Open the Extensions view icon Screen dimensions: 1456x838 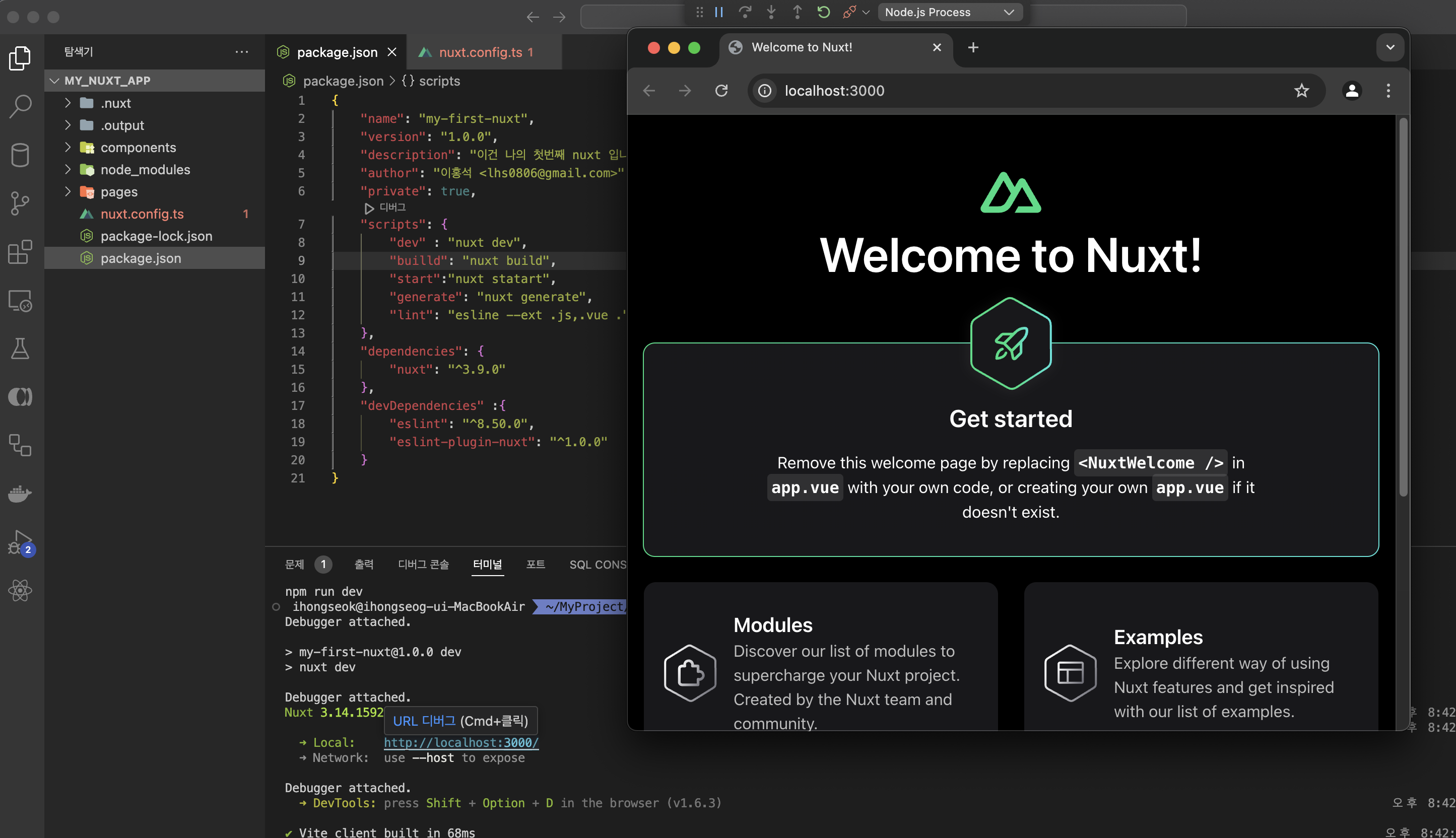(x=20, y=252)
